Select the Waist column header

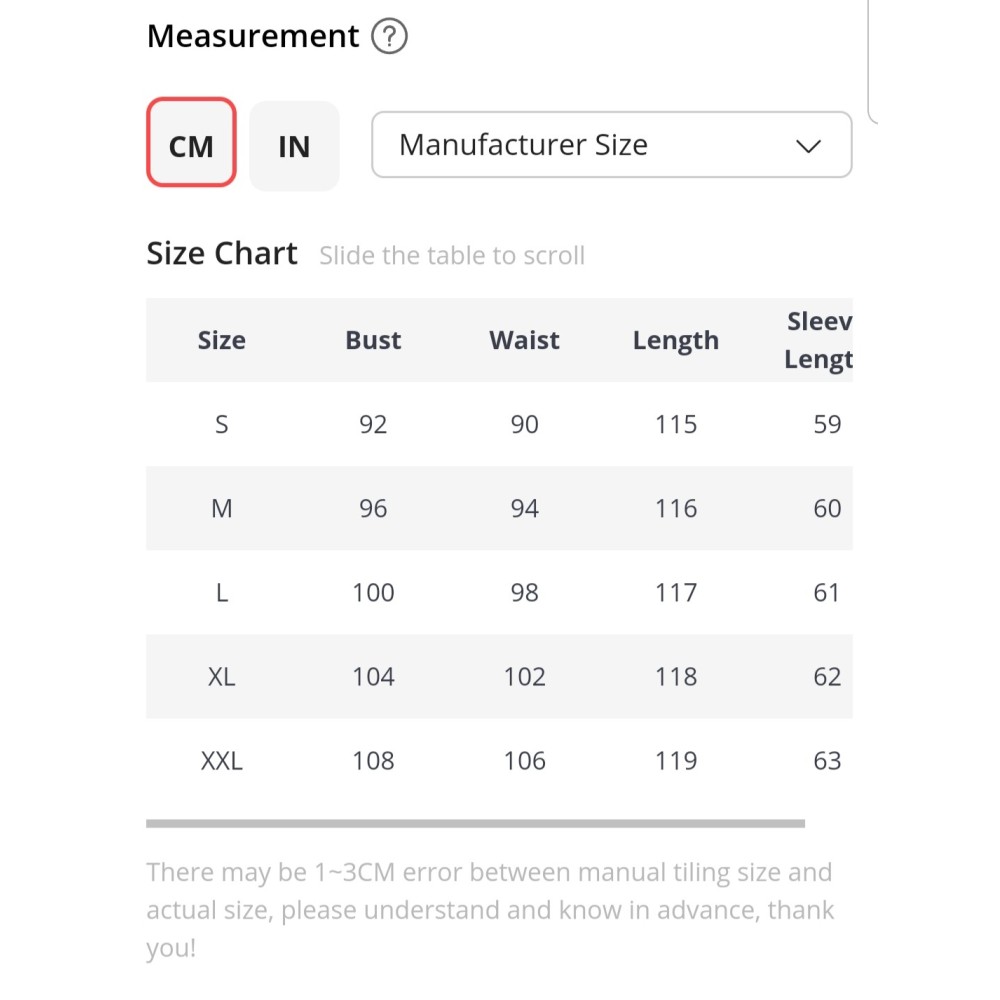524,340
